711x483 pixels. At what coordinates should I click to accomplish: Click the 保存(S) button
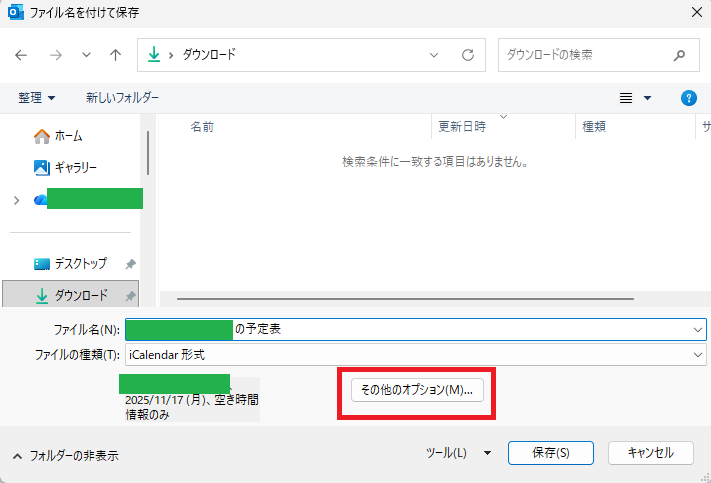click(x=550, y=453)
